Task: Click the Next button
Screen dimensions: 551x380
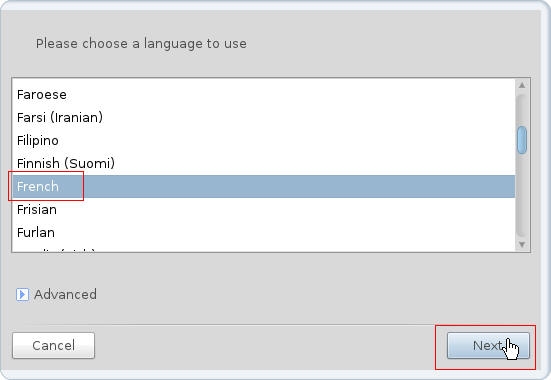Action: coord(488,346)
